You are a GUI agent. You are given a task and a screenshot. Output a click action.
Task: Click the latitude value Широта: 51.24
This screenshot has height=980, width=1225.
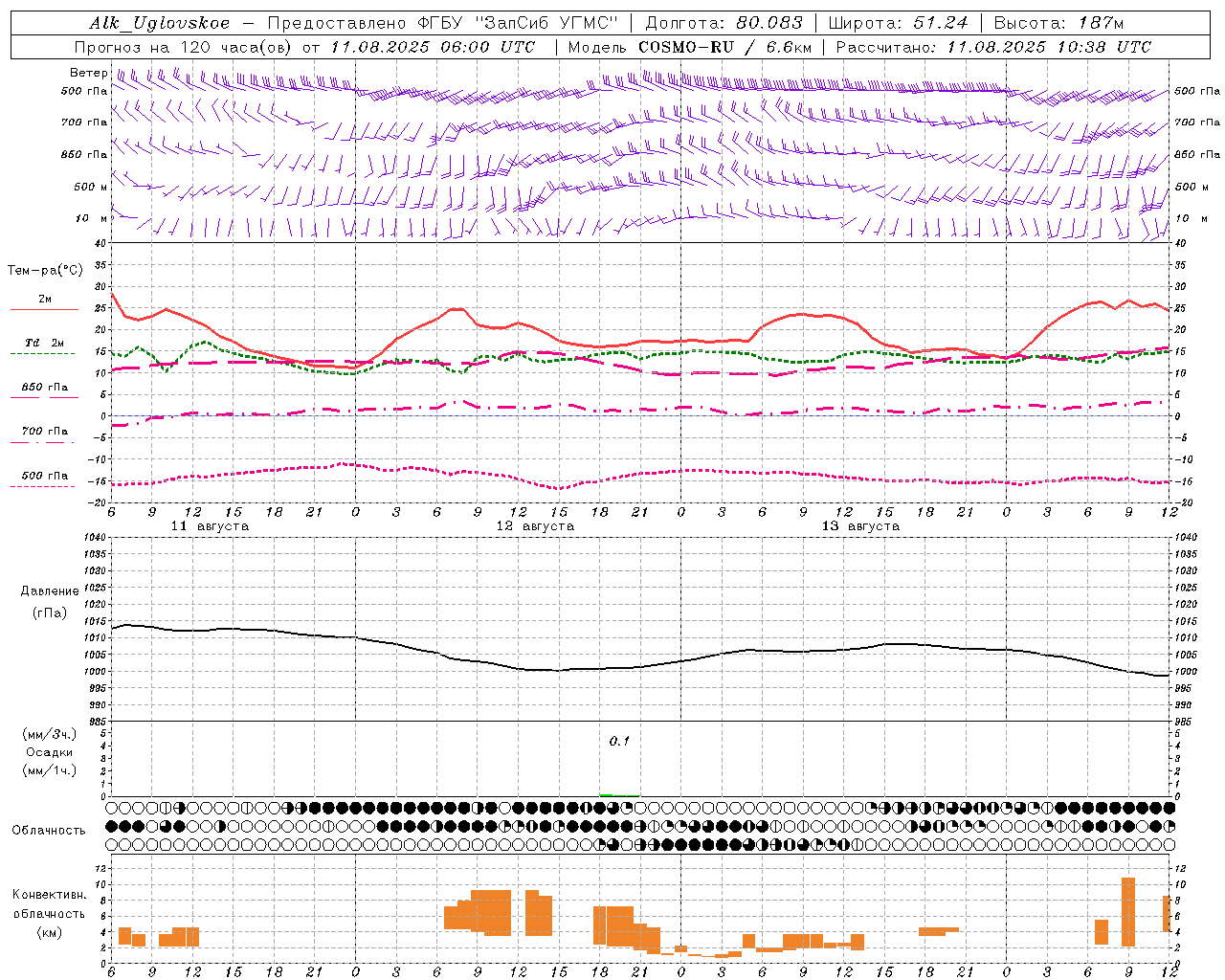click(x=898, y=23)
